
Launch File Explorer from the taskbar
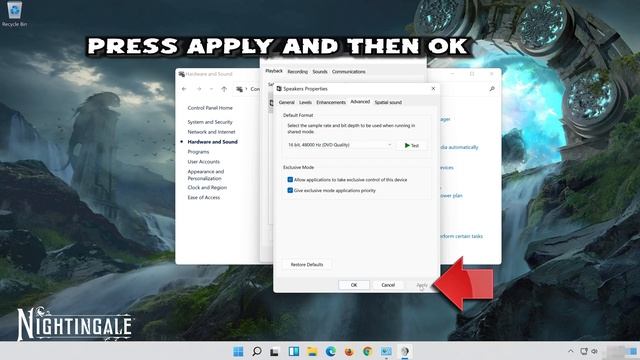click(x=312, y=351)
